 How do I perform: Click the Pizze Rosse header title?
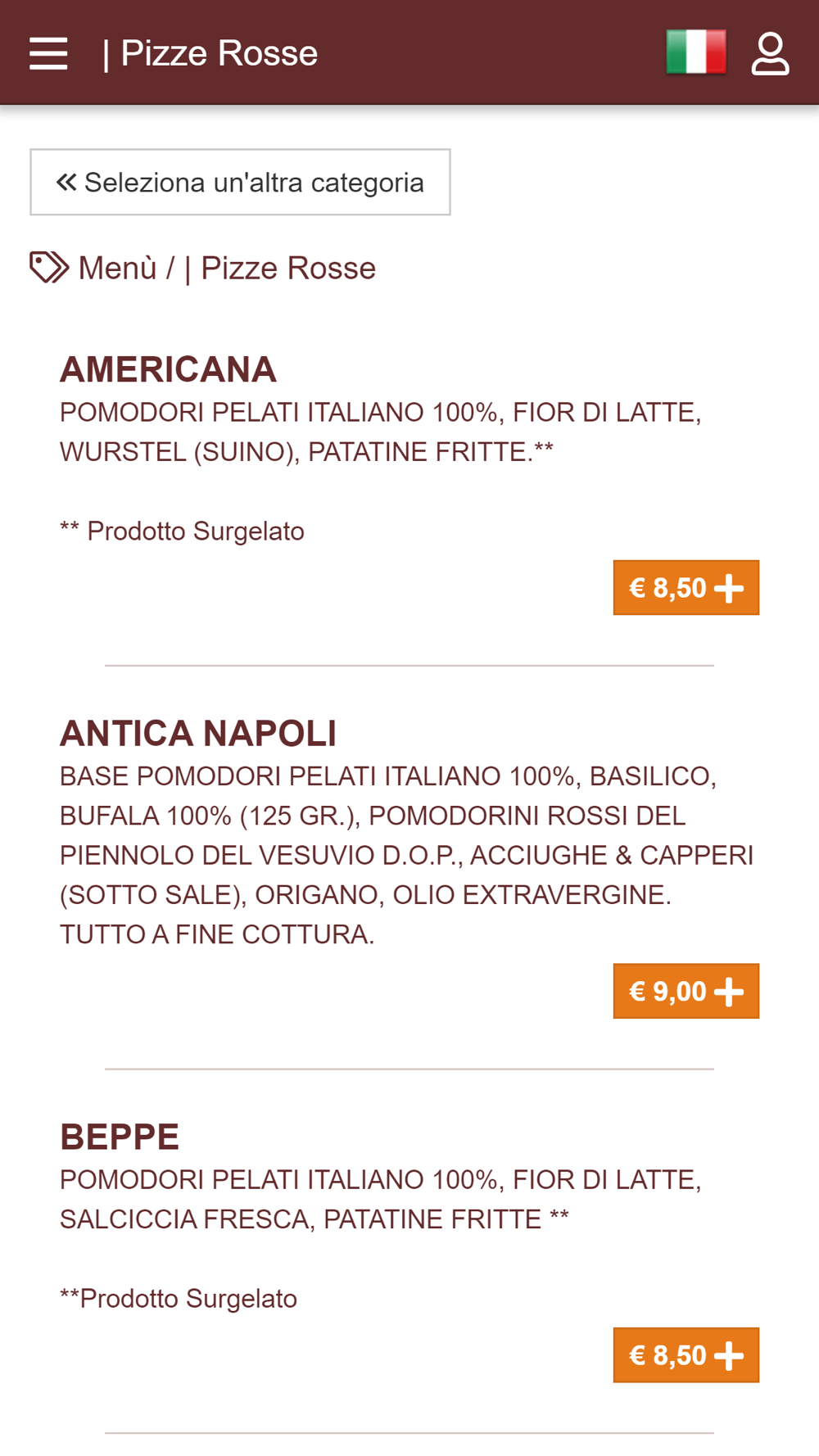coord(219,53)
